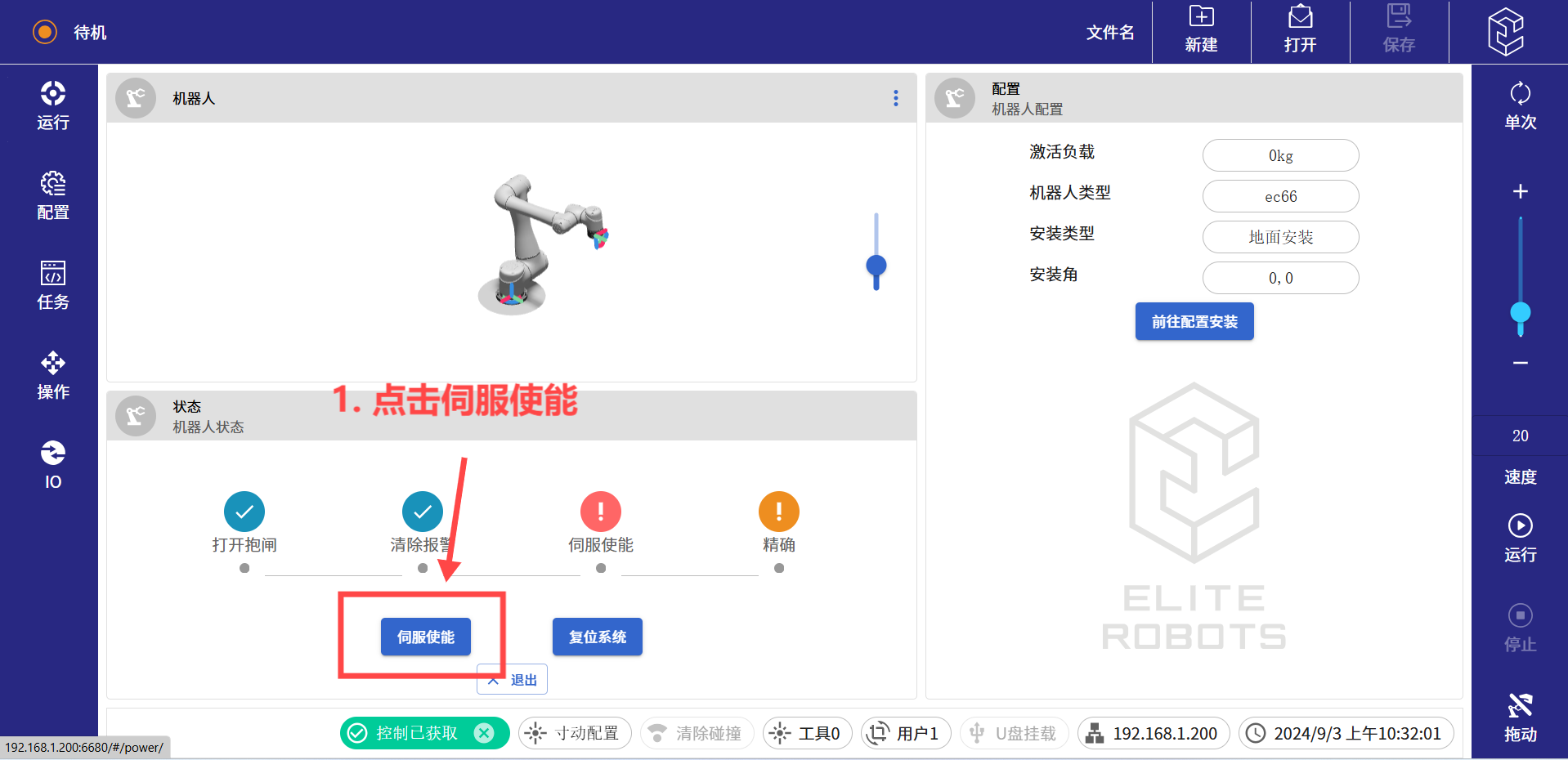Increase speed with the plus button

1520,191
